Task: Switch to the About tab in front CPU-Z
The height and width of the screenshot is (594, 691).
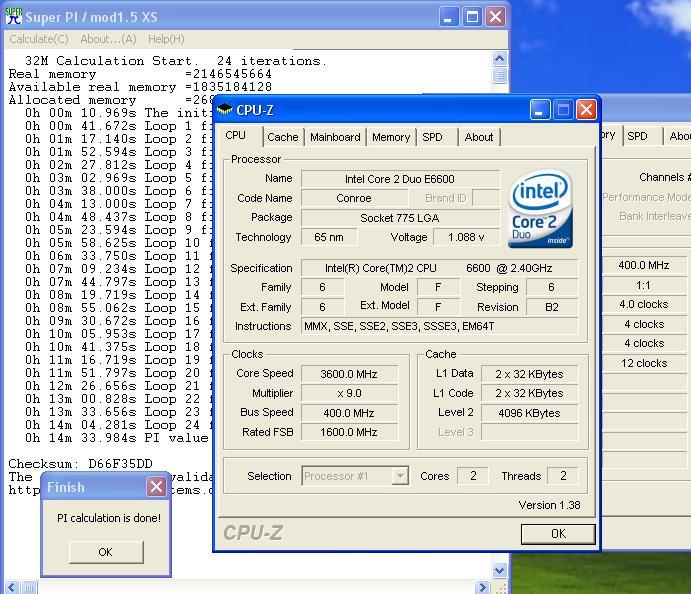Action: point(479,137)
